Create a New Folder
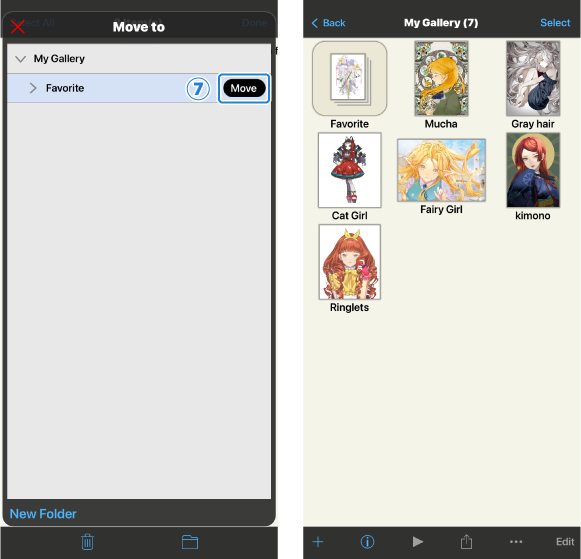This screenshot has height=559, width=581. pos(43,514)
